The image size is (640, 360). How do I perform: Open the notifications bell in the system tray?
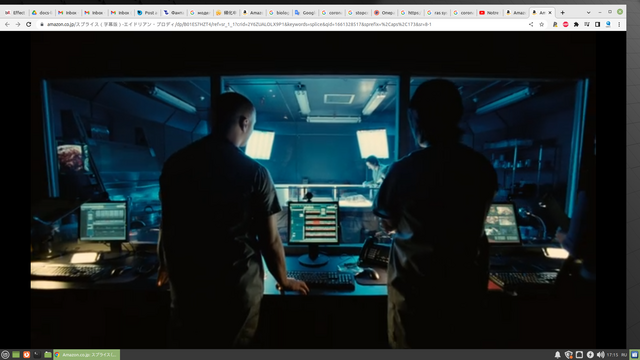click(558, 355)
